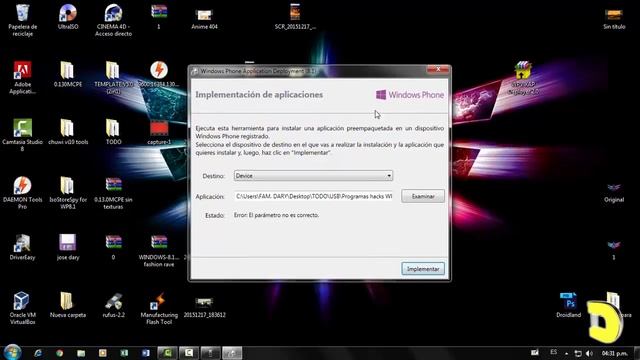Click the Implementar button
The width and height of the screenshot is (640, 360).
click(x=423, y=269)
